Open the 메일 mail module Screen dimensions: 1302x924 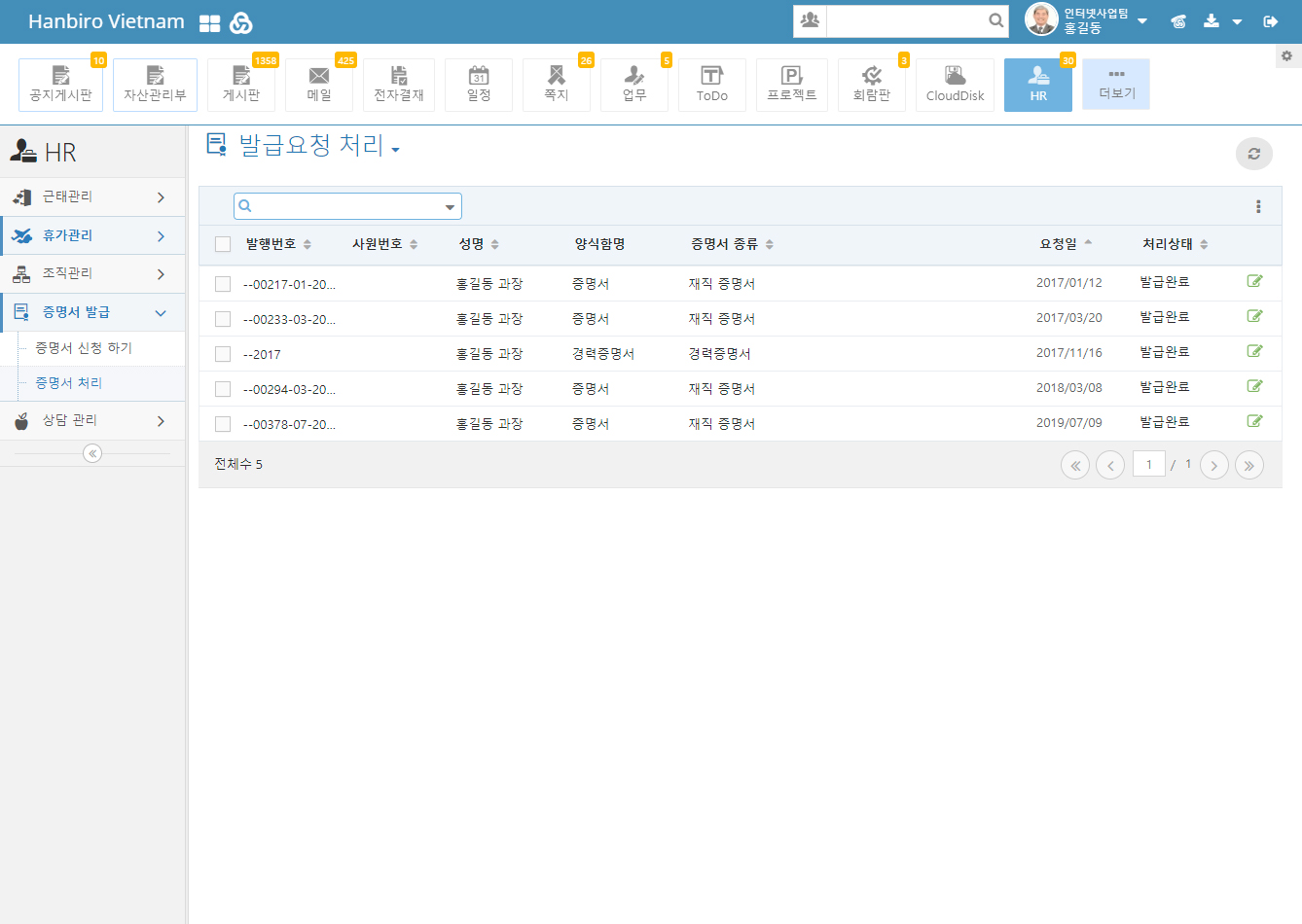[319, 85]
